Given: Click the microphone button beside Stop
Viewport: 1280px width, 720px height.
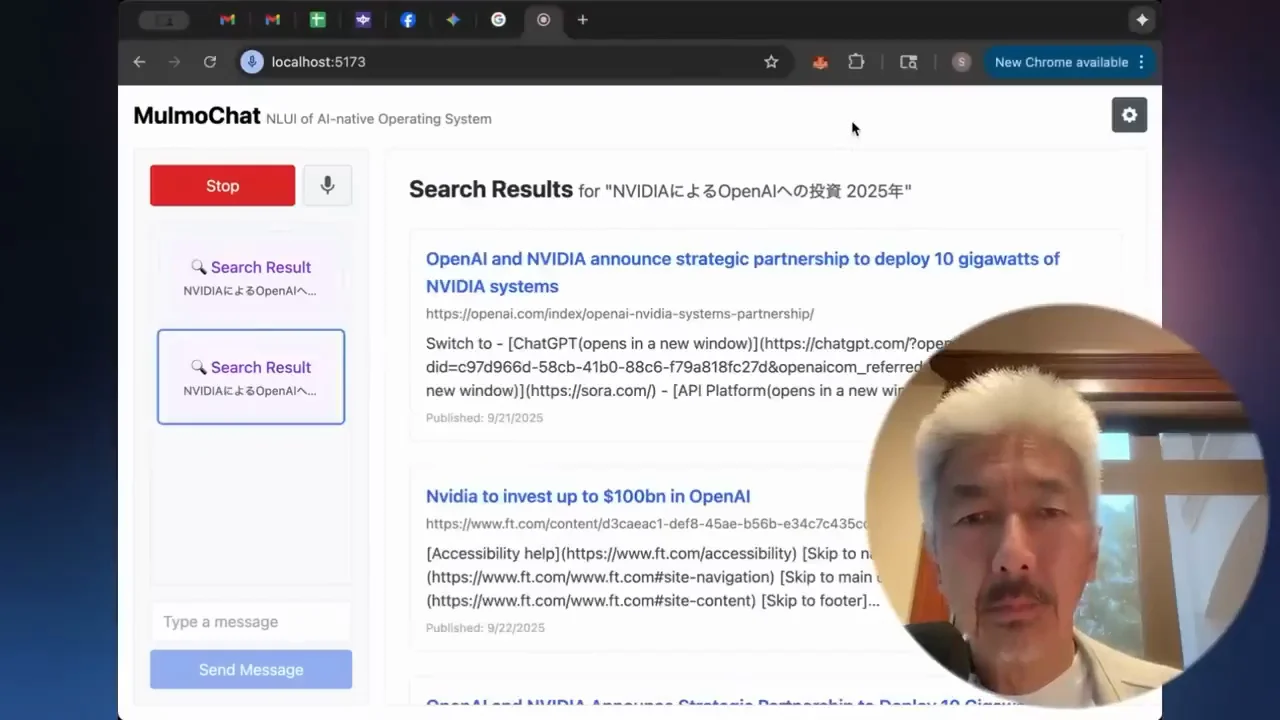Looking at the screenshot, I should coord(327,186).
